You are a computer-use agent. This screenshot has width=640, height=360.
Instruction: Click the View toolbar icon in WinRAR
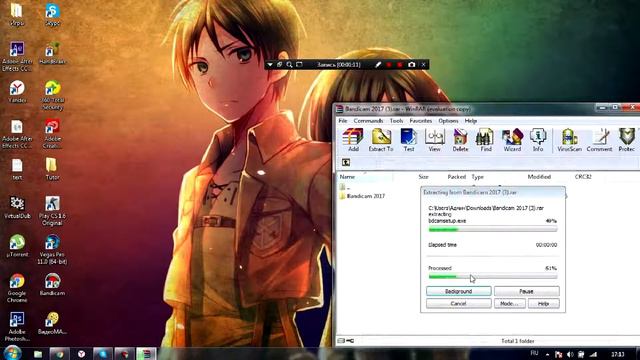[x=434, y=140]
